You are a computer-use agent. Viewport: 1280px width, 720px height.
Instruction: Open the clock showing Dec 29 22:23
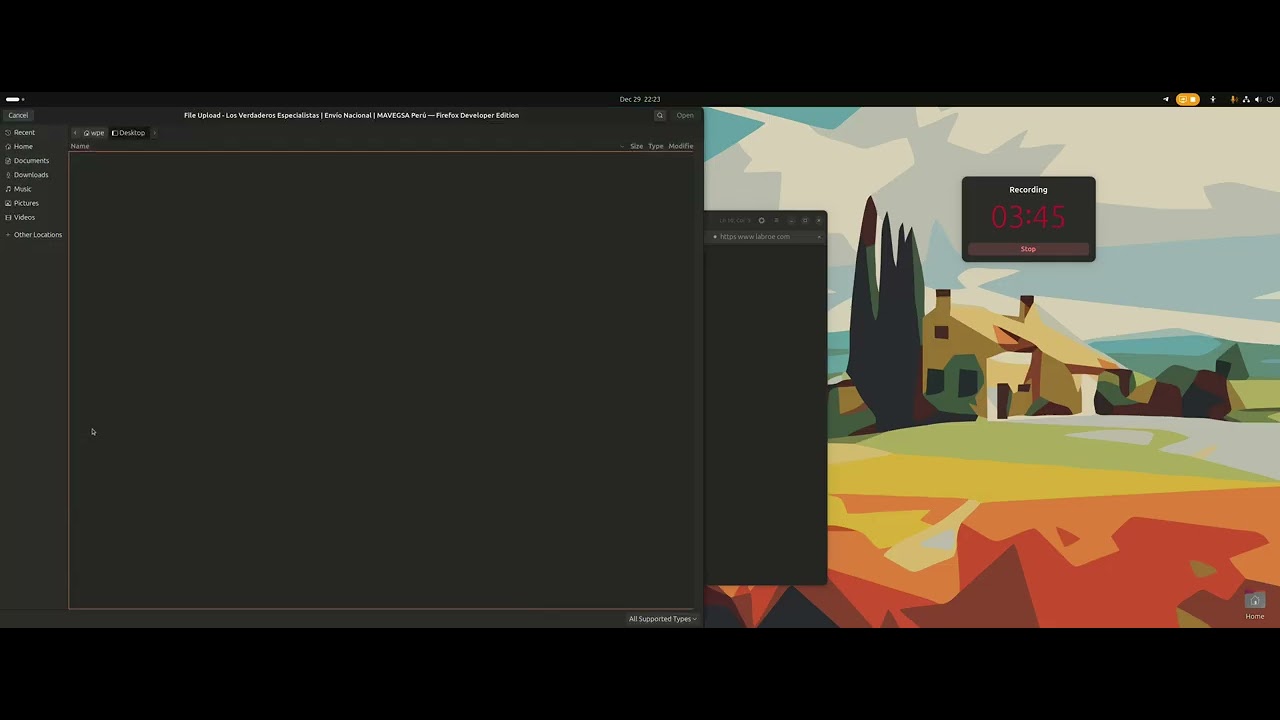640,99
